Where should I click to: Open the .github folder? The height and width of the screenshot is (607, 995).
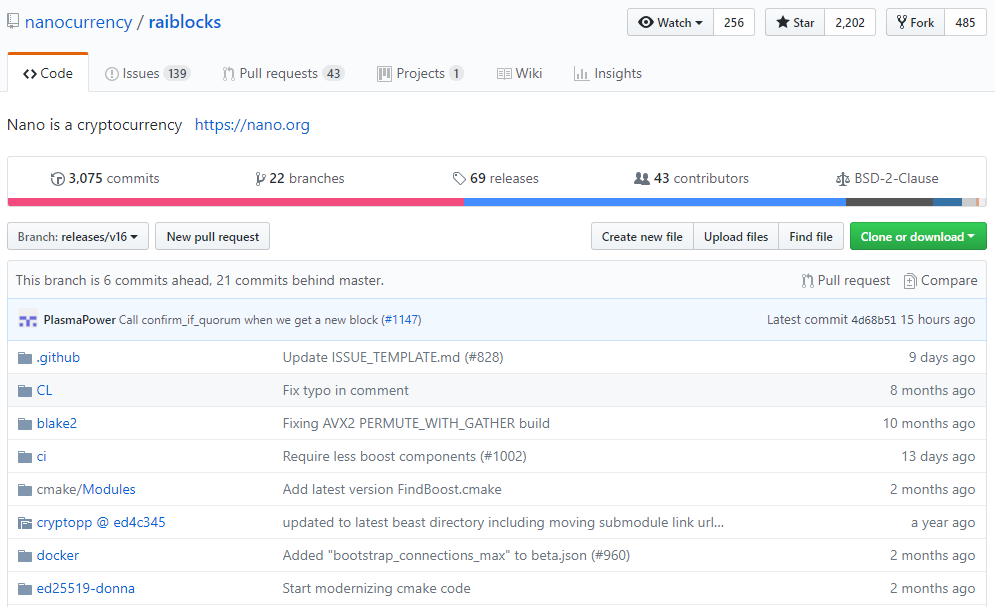tap(58, 358)
